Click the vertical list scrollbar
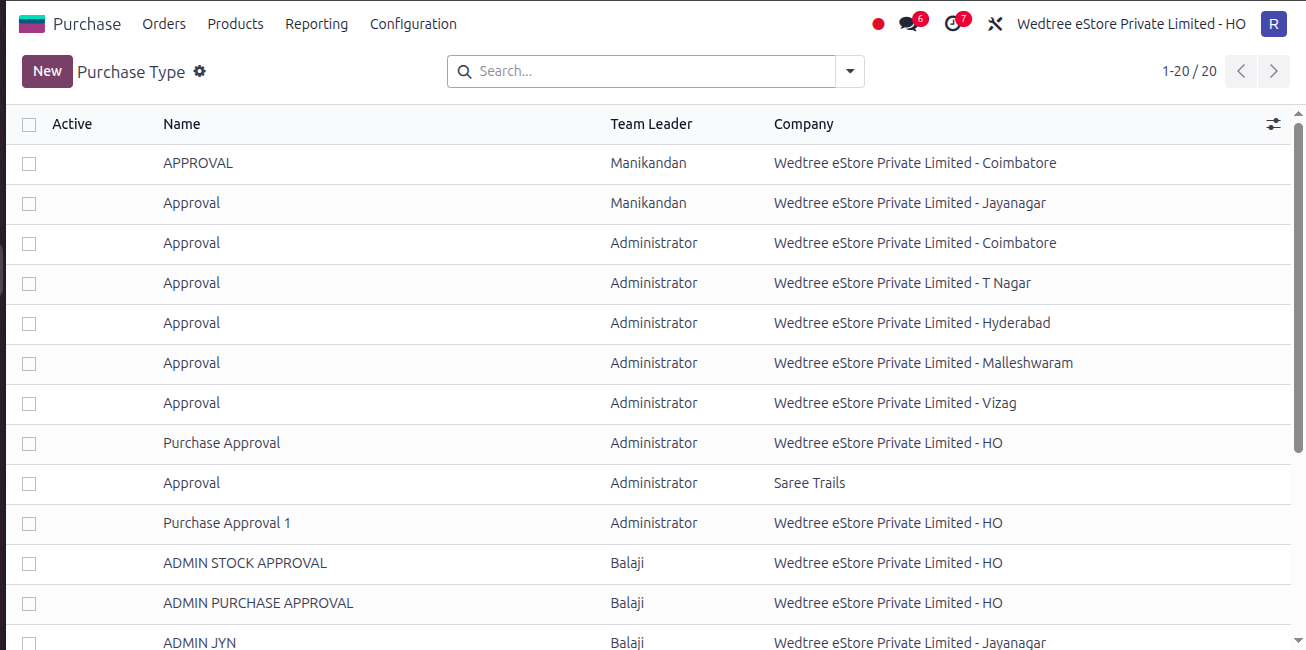This screenshot has height=650, width=1306. pos(1298,287)
